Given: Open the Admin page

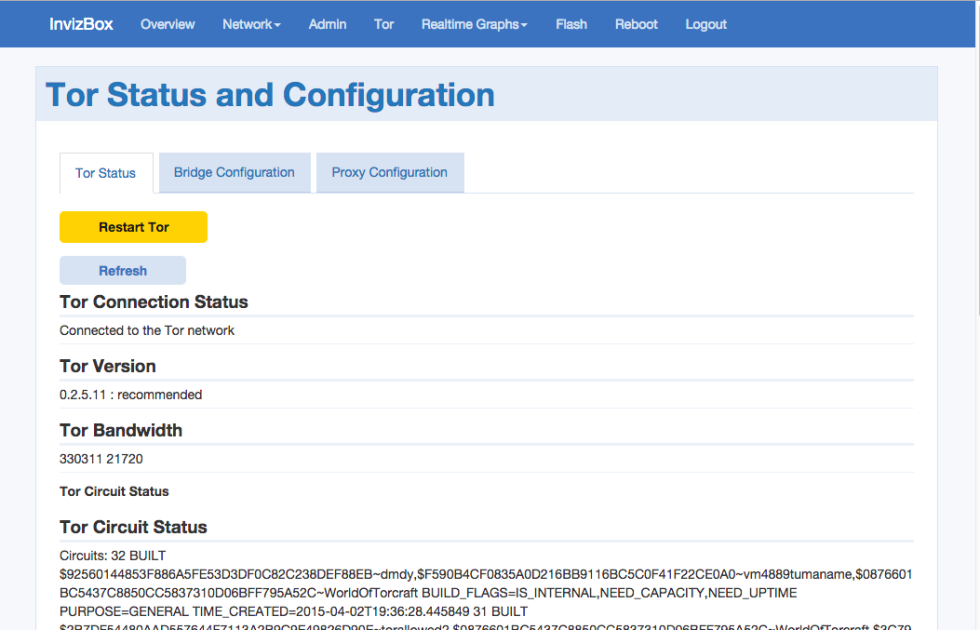Looking at the screenshot, I should point(328,24).
